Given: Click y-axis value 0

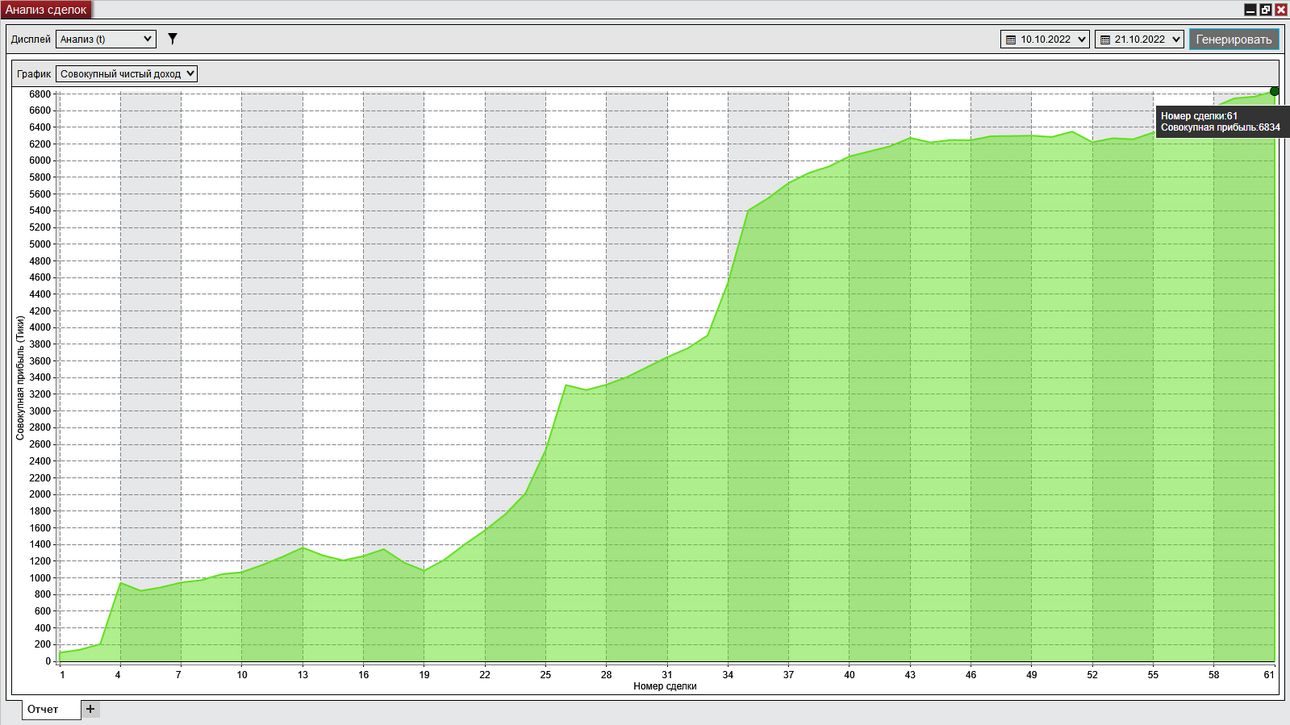Looking at the screenshot, I should tap(48, 661).
